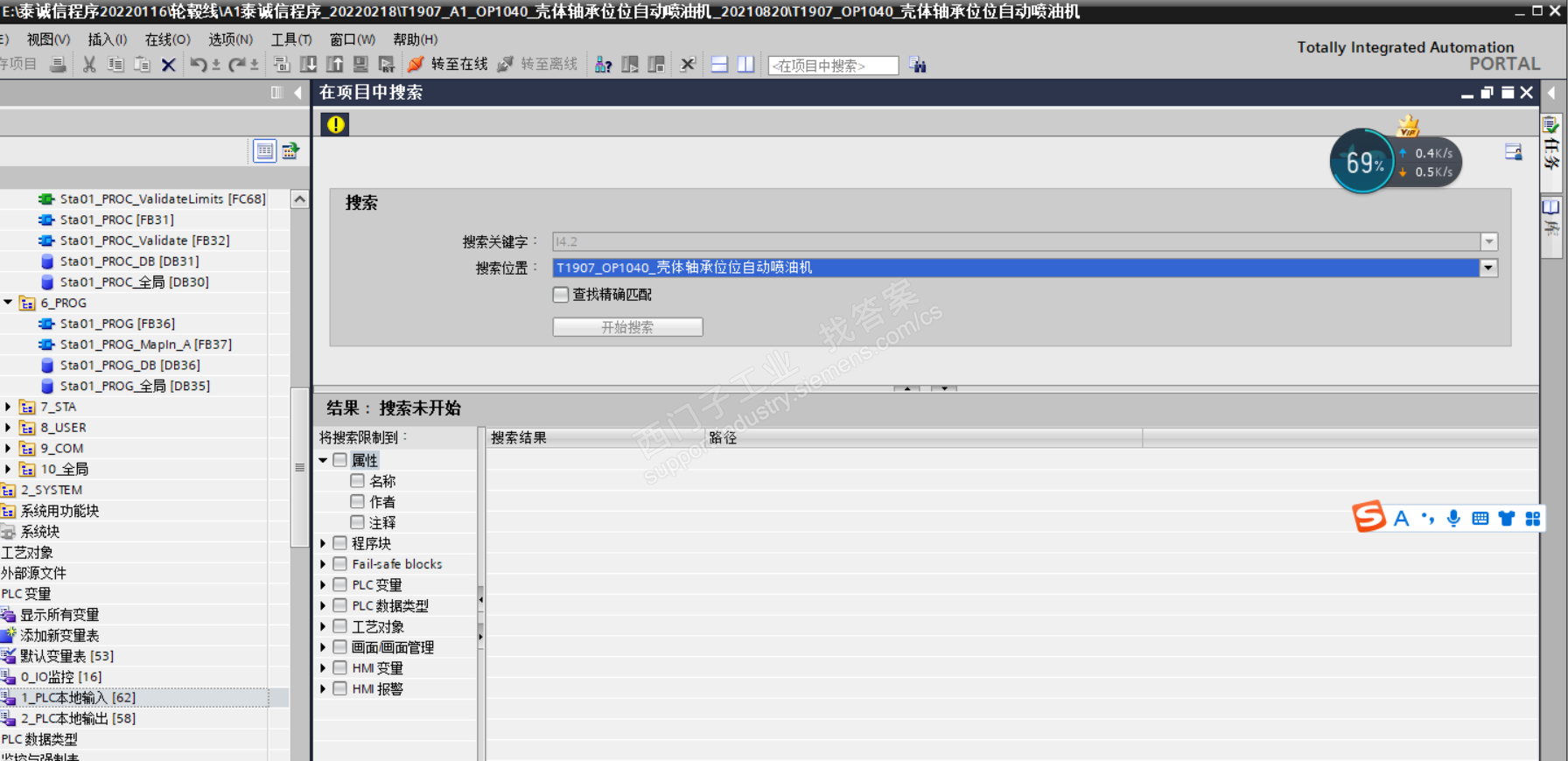Viewport: 1568px width, 761px height.
Task: Click the 在项目中搜索 toolbar search field
Action: (x=833, y=66)
